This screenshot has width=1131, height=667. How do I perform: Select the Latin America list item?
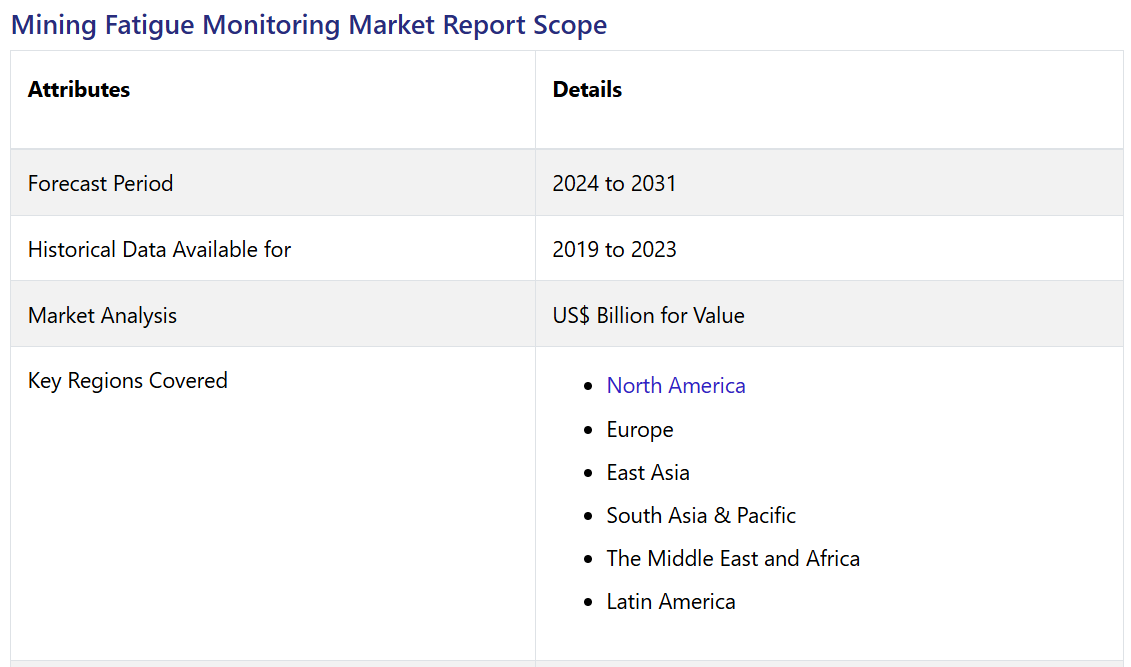[671, 602]
